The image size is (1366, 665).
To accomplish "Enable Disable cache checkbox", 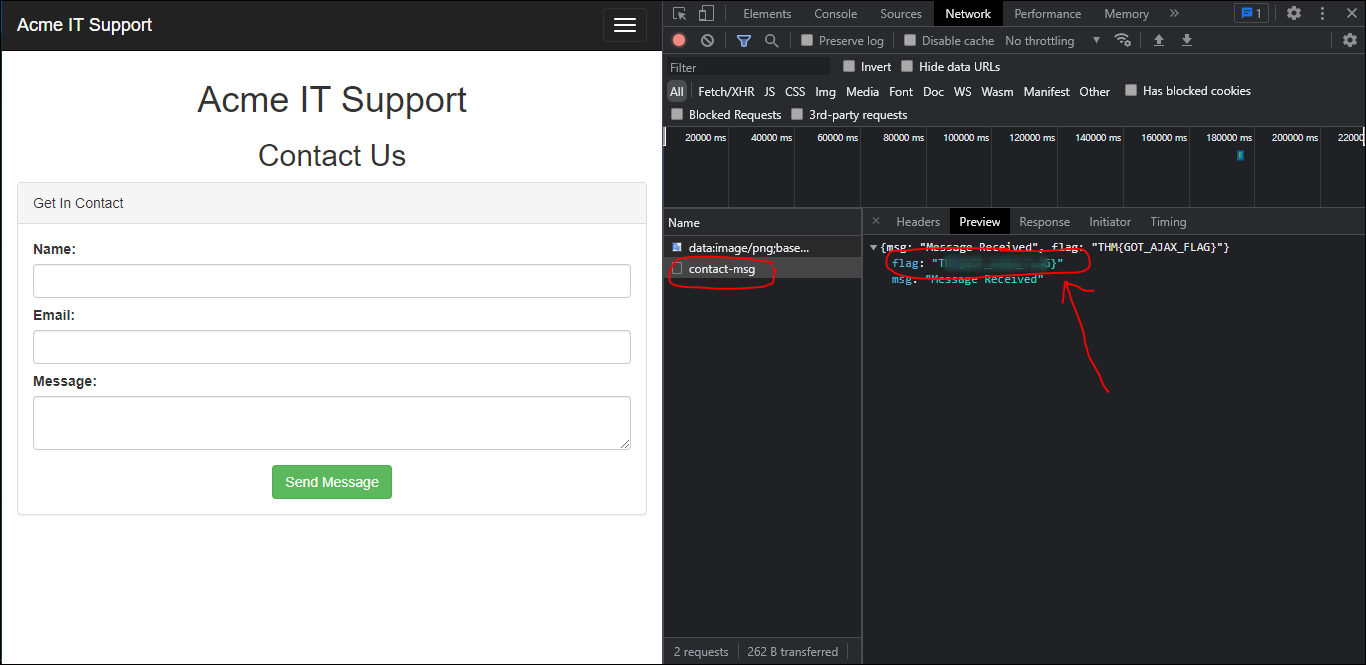I will (910, 40).
